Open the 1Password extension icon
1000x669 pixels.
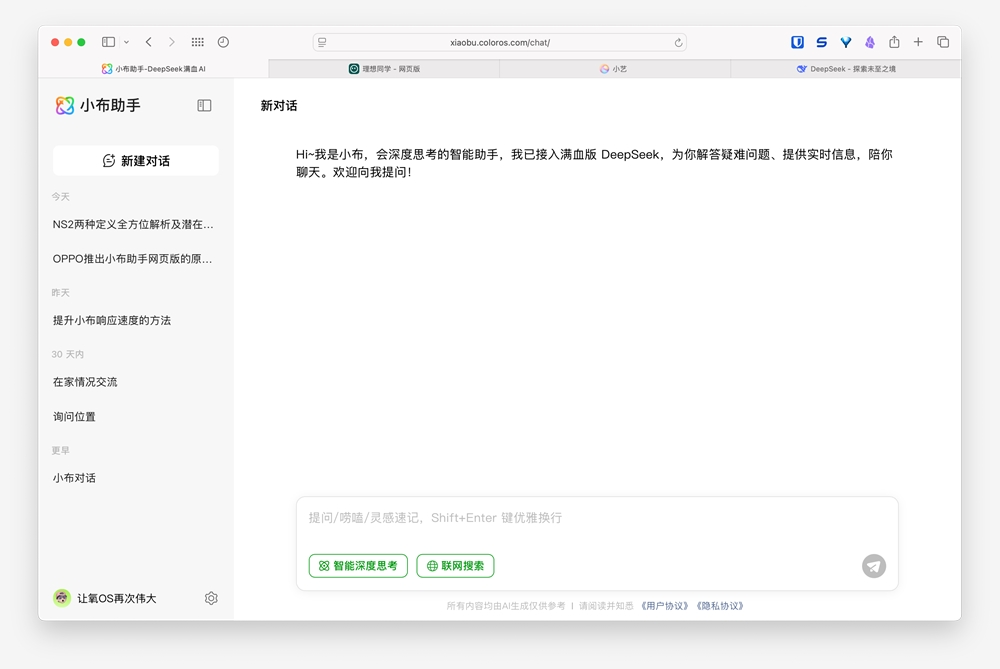tap(797, 42)
